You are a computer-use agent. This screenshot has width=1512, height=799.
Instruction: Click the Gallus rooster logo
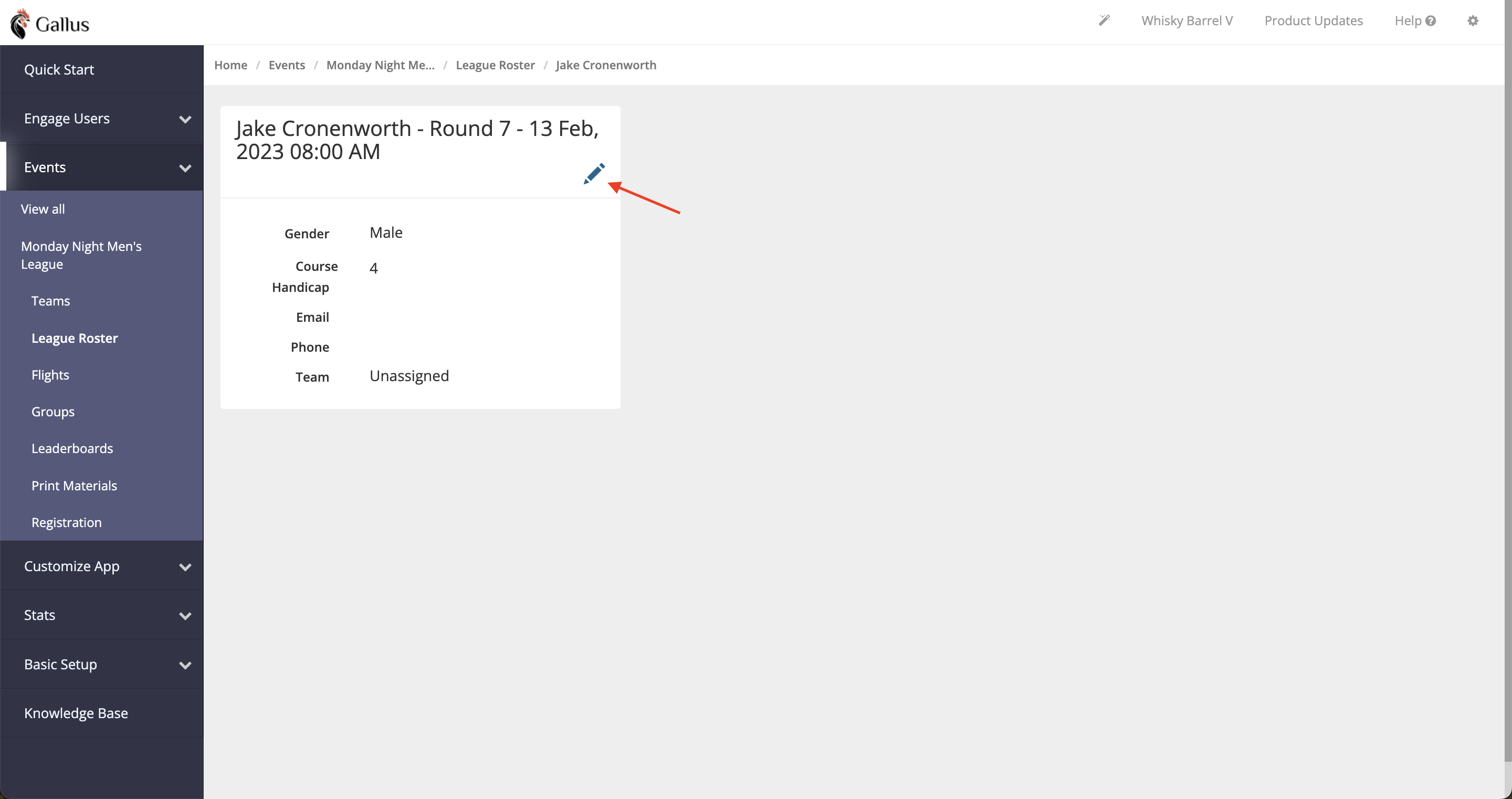coord(20,24)
